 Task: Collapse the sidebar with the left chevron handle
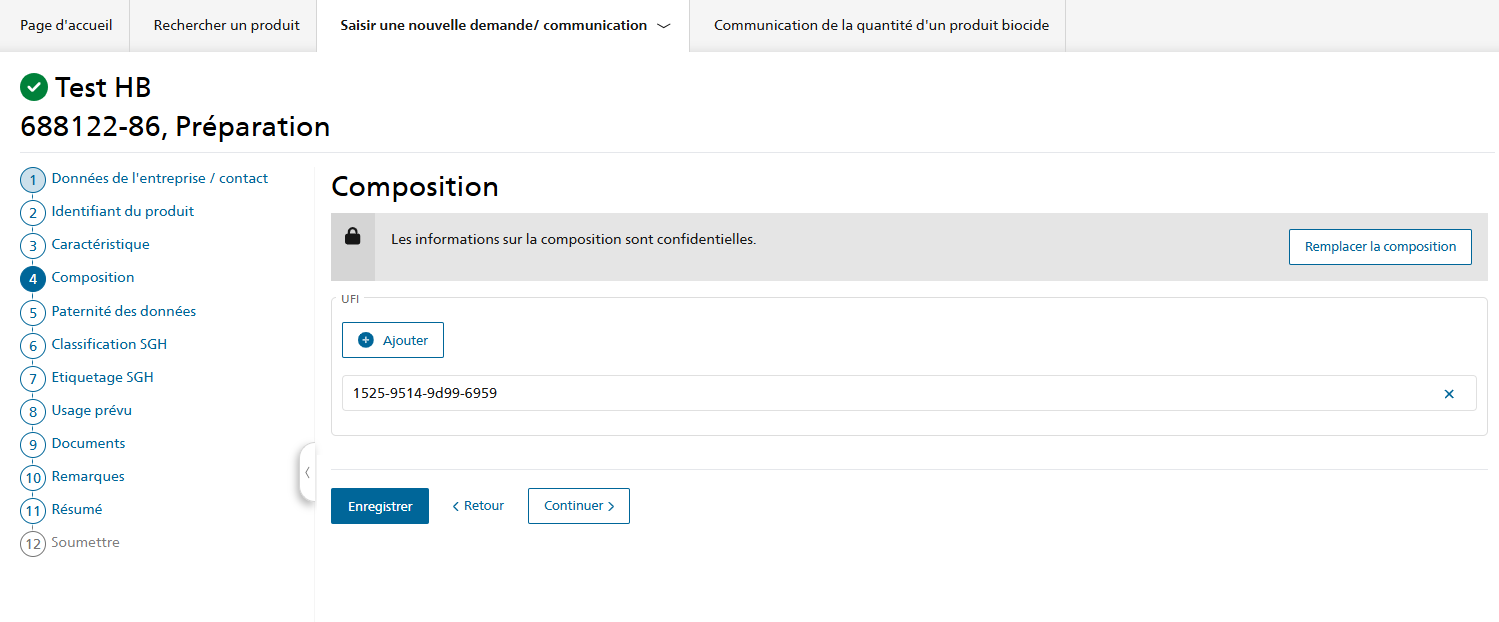point(307,472)
